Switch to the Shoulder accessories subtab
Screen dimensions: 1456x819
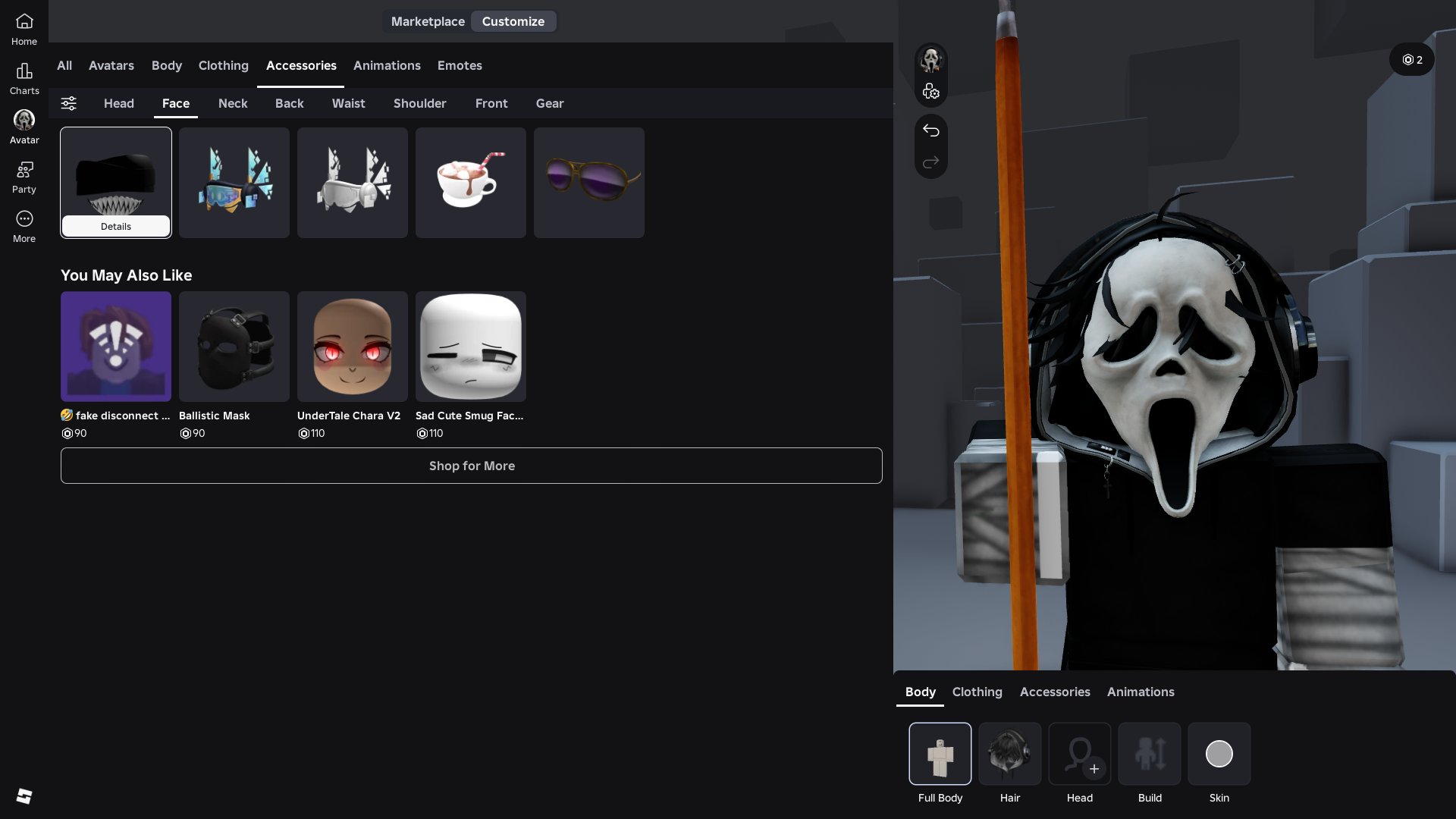click(420, 103)
